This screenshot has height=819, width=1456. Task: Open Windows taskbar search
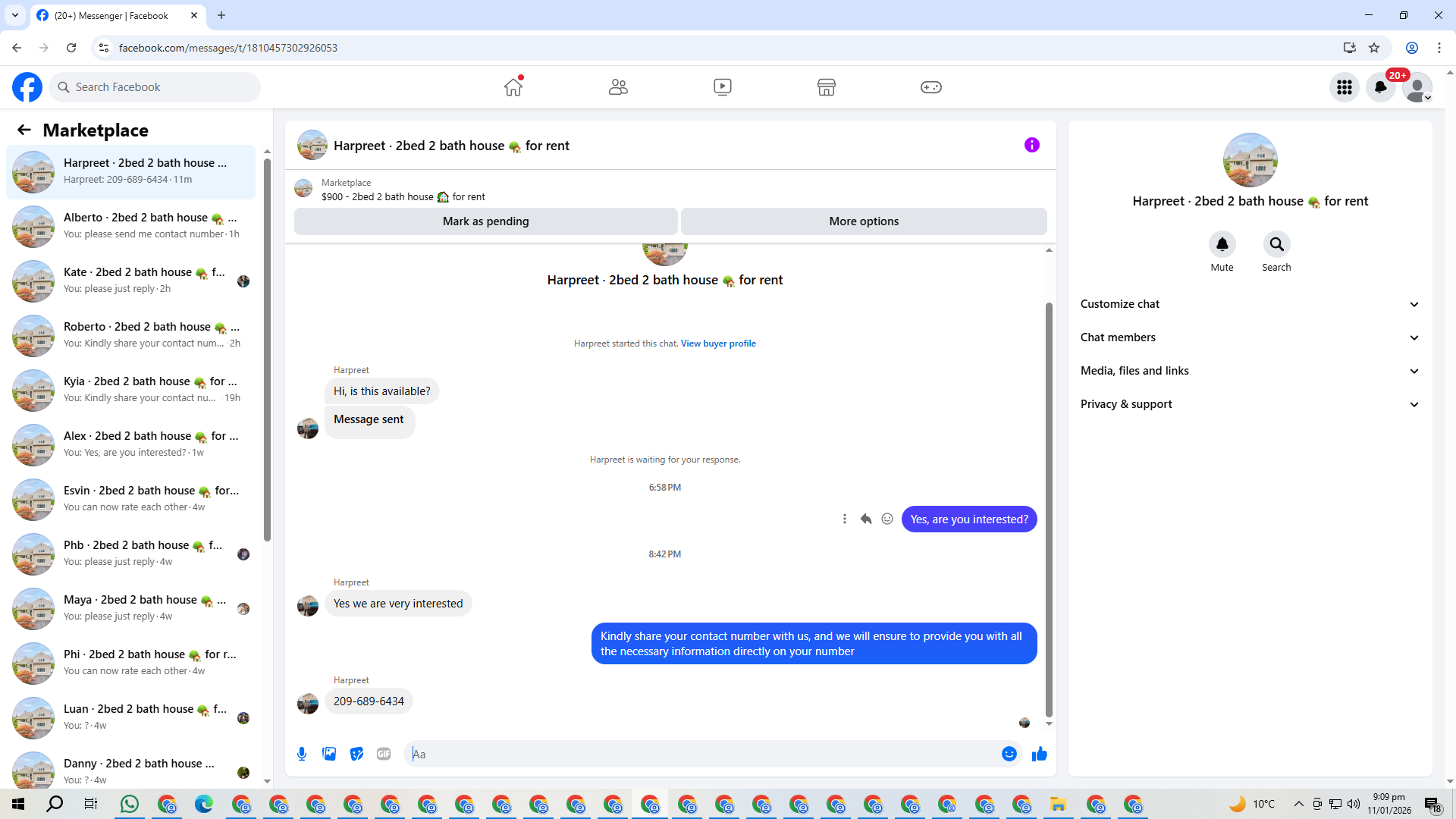55,804
